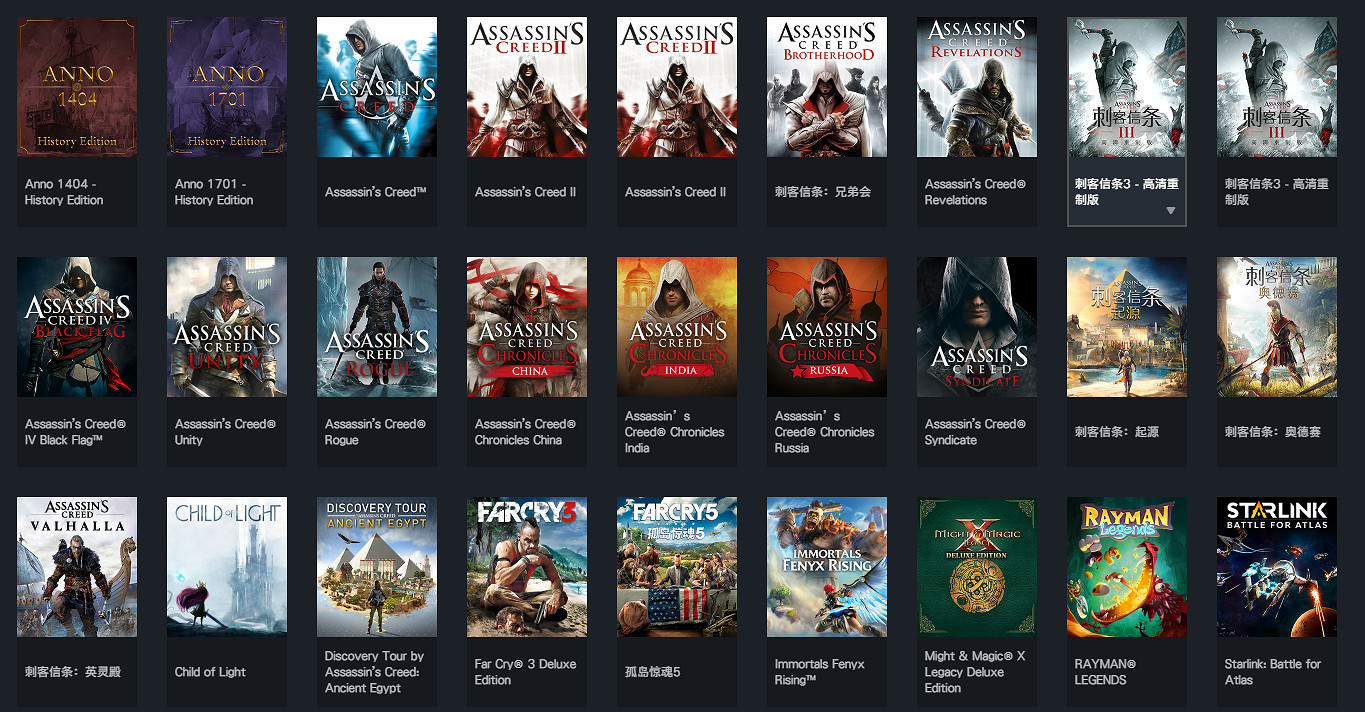Click the Assassin's Creed Rogue title label
Viewport: 1365px width, 712px height.
tap(375, 432)
